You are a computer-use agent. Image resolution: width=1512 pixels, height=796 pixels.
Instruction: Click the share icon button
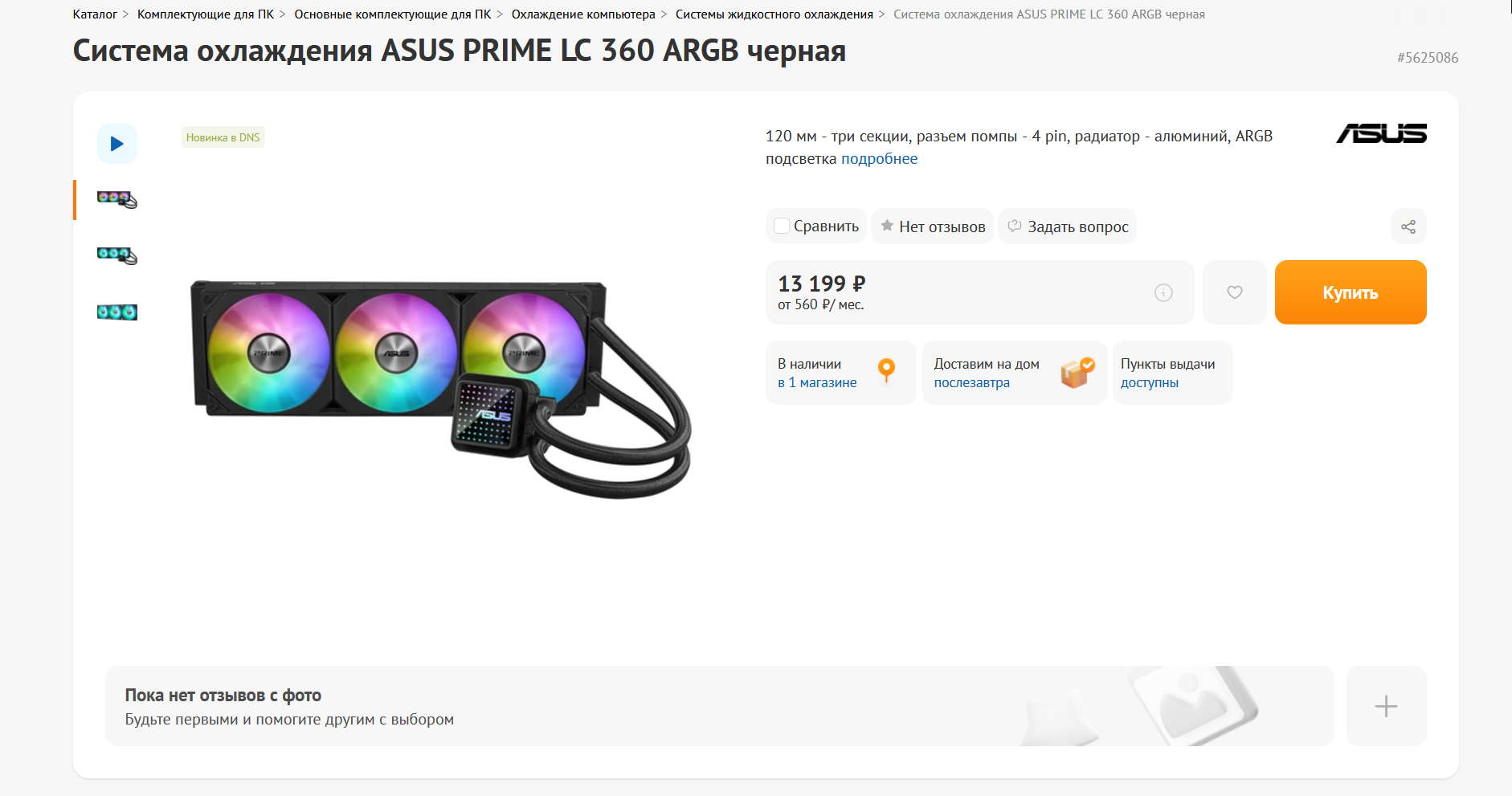[x=1408, y=227]
